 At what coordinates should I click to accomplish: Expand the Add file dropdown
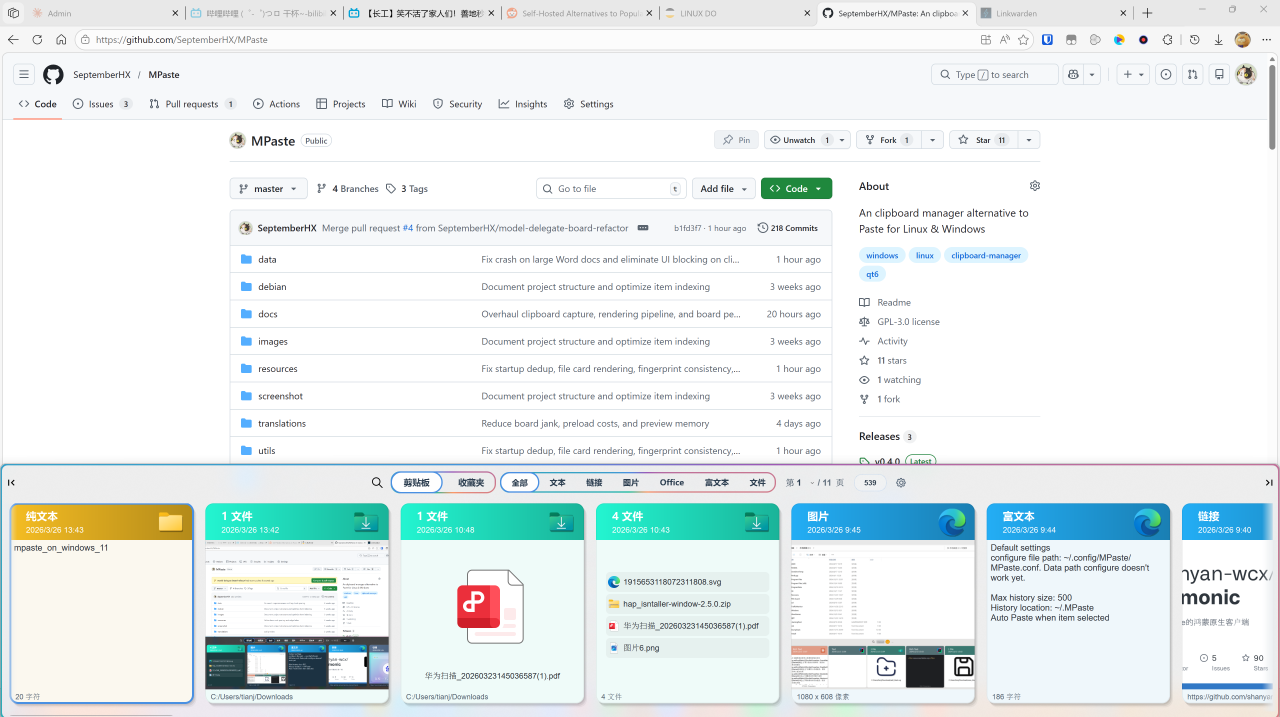pos(723,188)
